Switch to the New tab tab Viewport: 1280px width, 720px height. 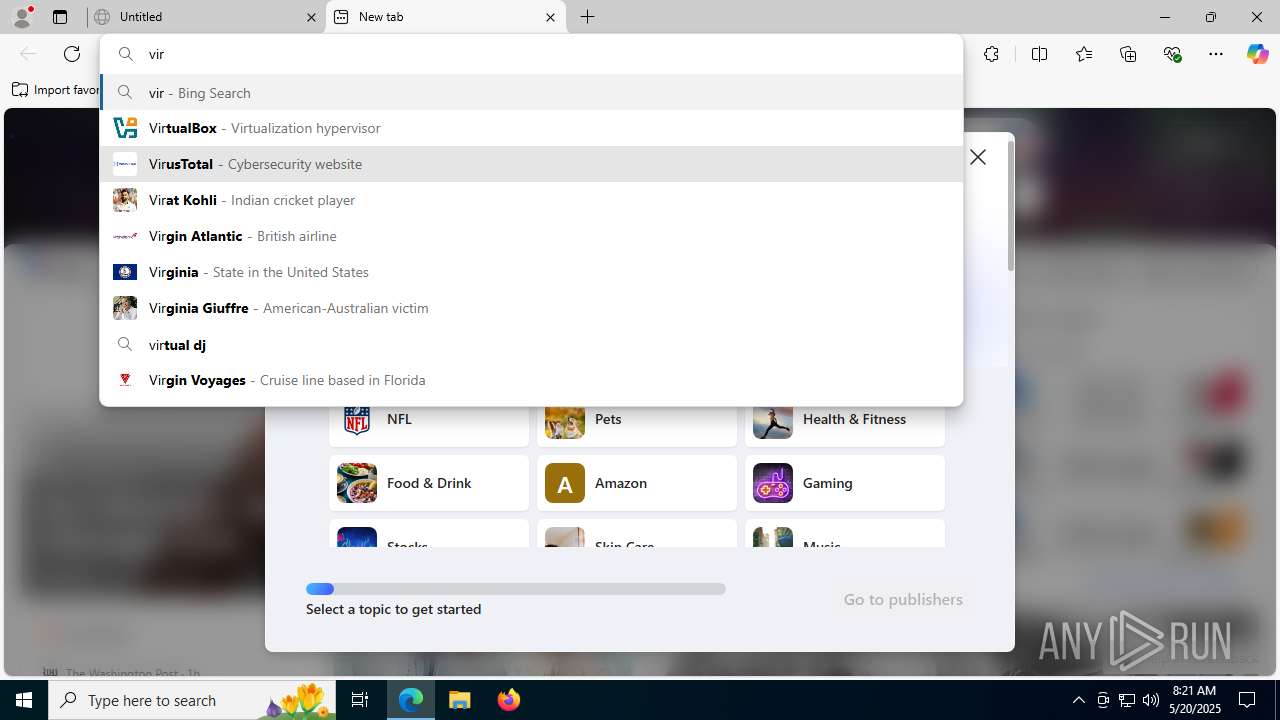[x=446, y=17]
